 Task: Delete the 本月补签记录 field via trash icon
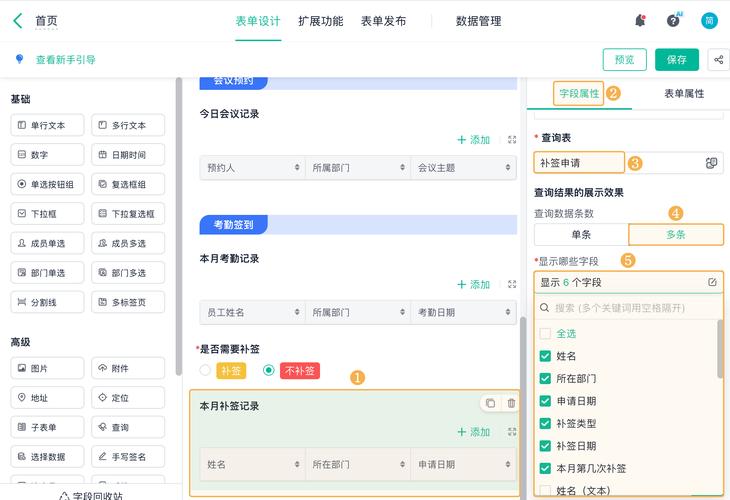tap(511, 403)
